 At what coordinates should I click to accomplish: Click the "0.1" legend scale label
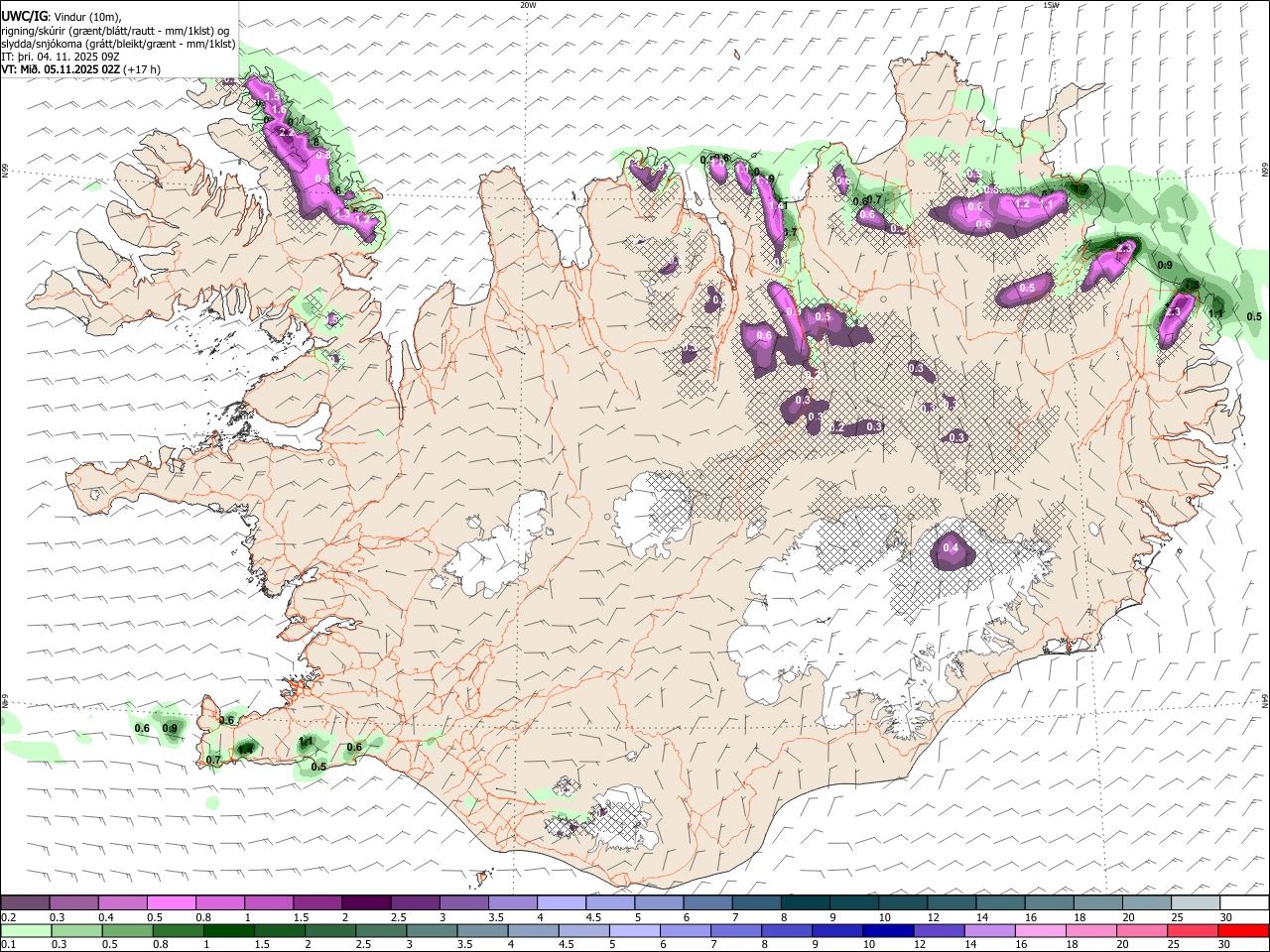pyautogui.click(x=10, y=945)
